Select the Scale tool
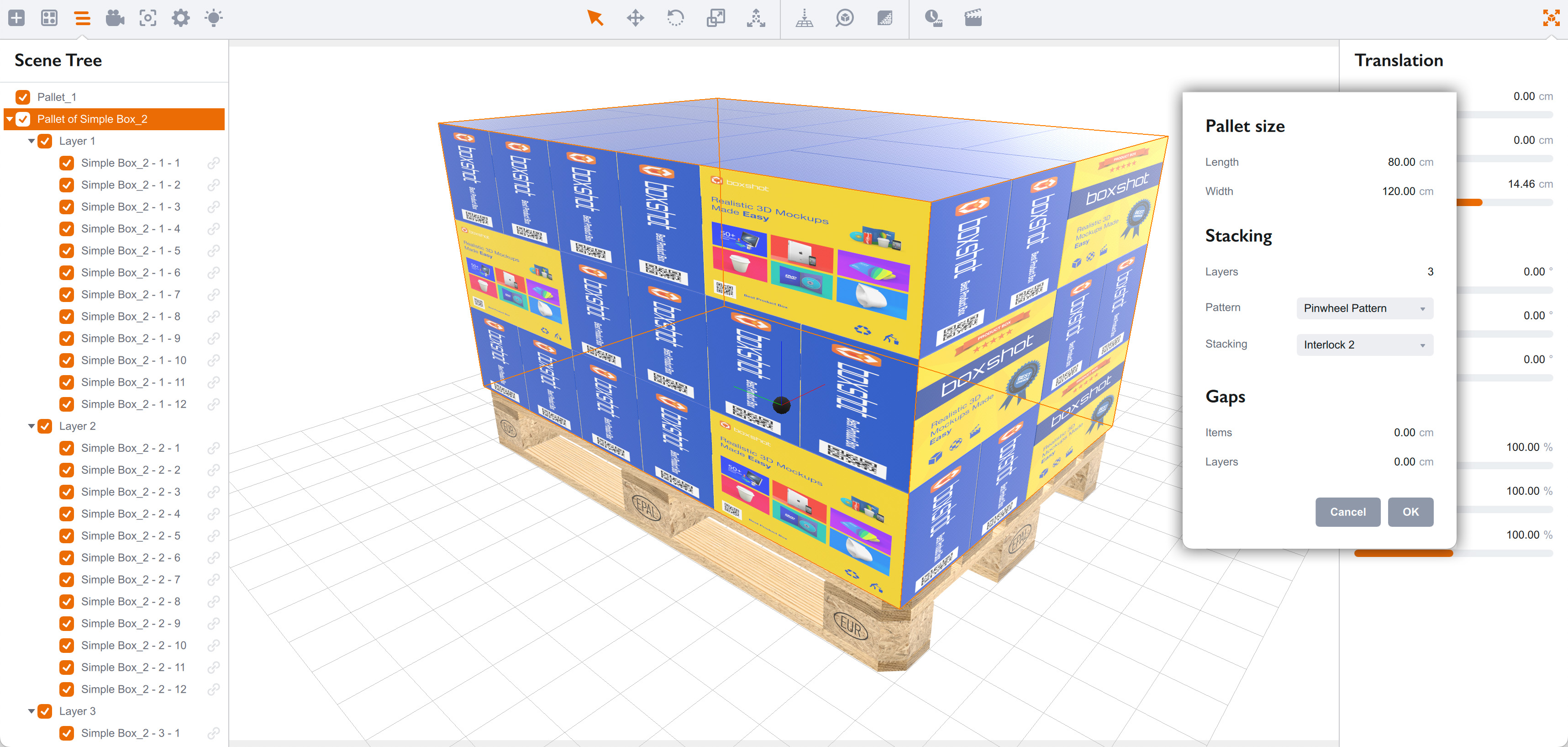This screenshot has height=747, width=1568. [716, 18]
